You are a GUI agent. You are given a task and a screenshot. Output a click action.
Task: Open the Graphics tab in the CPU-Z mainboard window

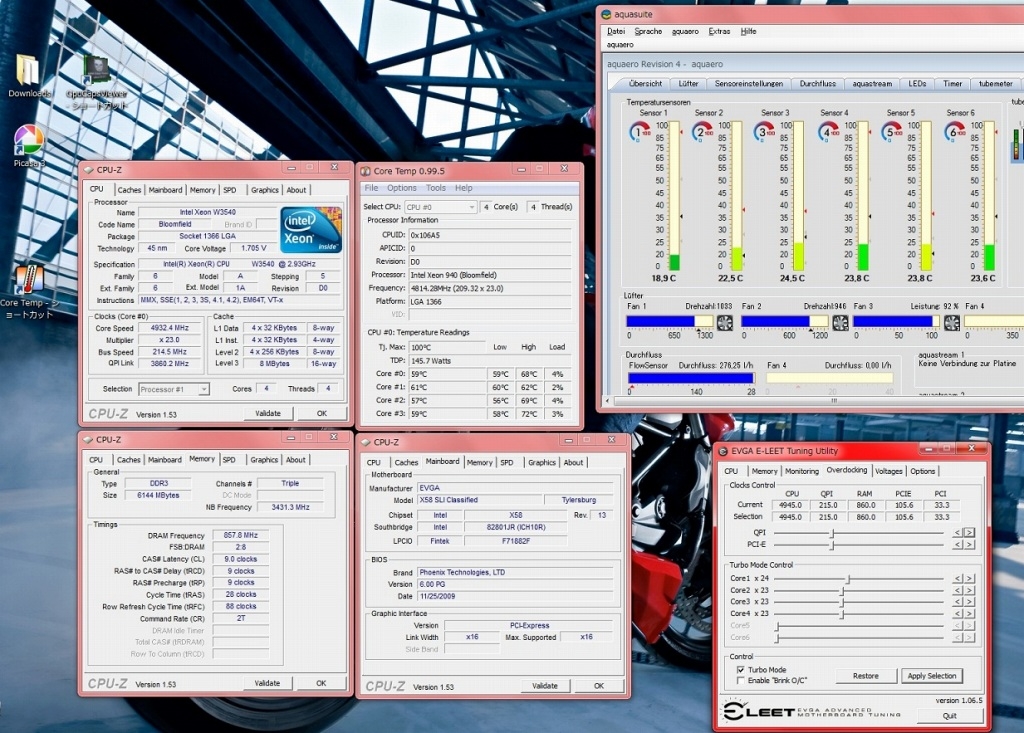click(x=541, y=463)
